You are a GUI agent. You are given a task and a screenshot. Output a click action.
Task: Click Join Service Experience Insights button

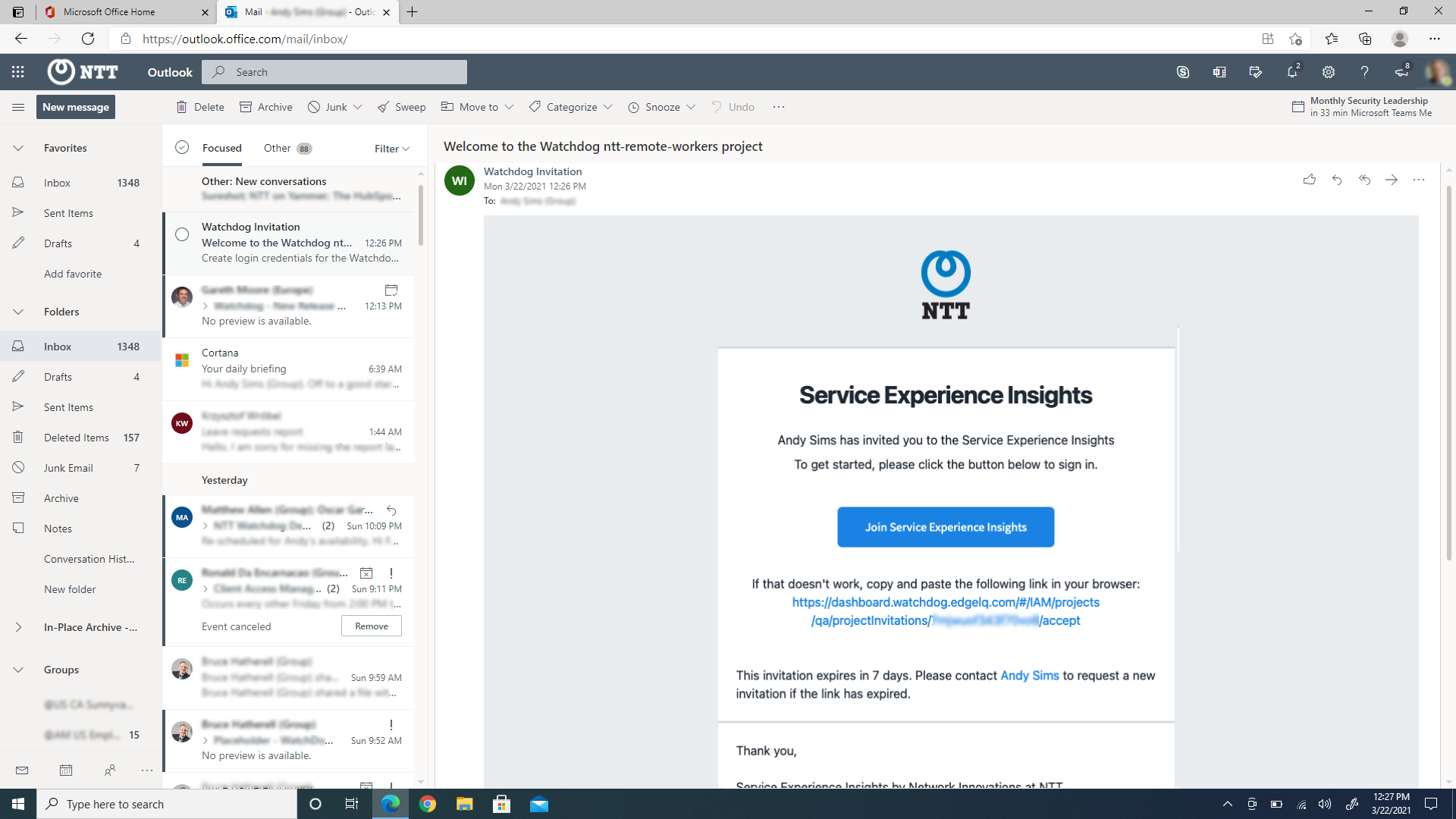point(946,527)
